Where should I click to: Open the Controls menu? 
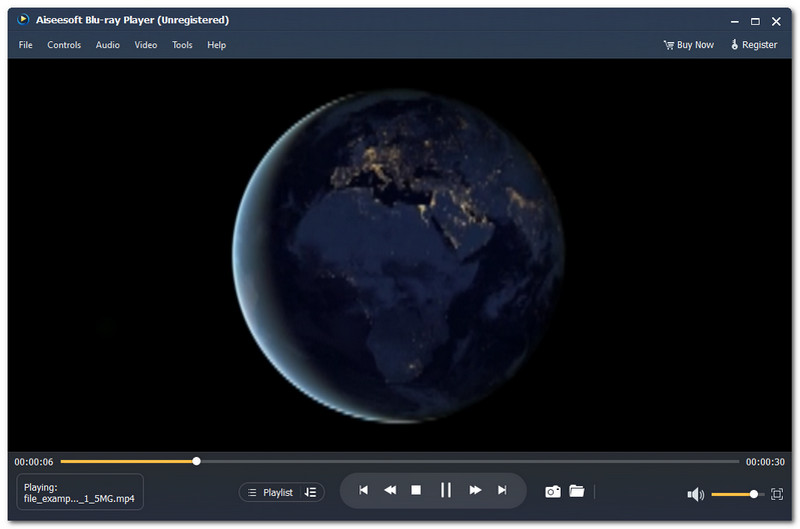(64, 45)
